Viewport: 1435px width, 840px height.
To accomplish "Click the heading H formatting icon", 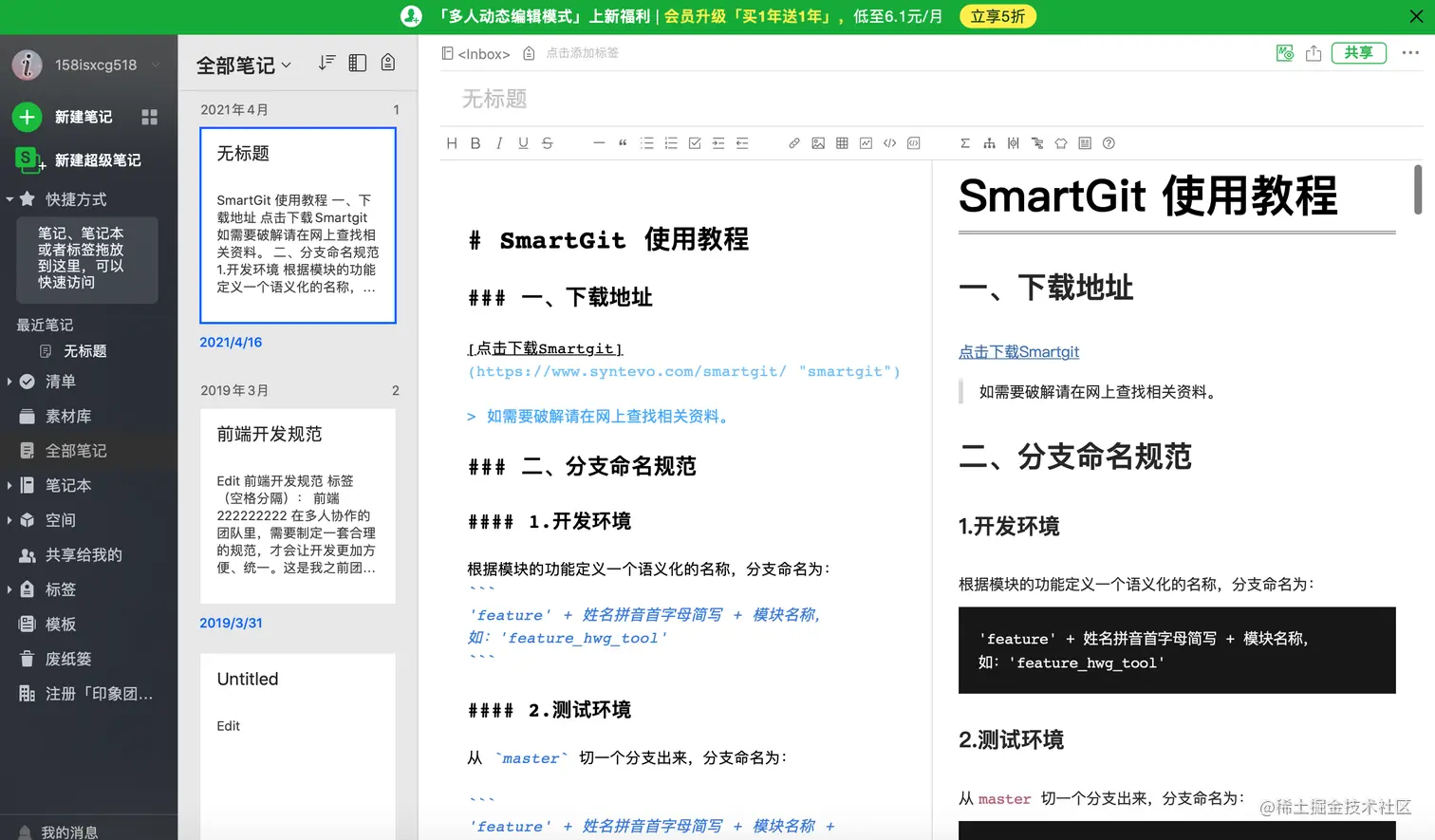I will [452, 143].
